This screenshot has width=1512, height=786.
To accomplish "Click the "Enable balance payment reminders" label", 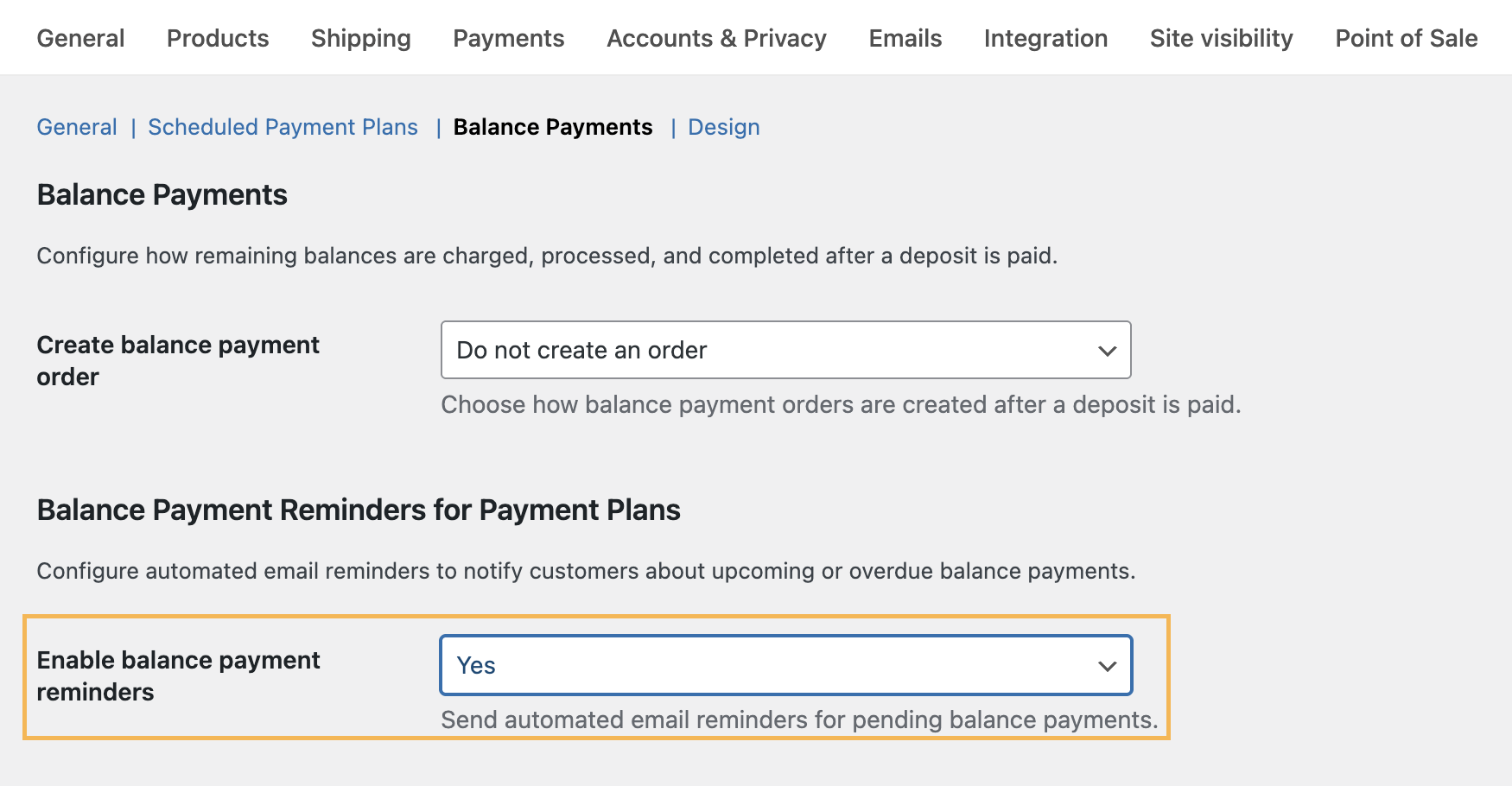I will click(x=178, y=675).
